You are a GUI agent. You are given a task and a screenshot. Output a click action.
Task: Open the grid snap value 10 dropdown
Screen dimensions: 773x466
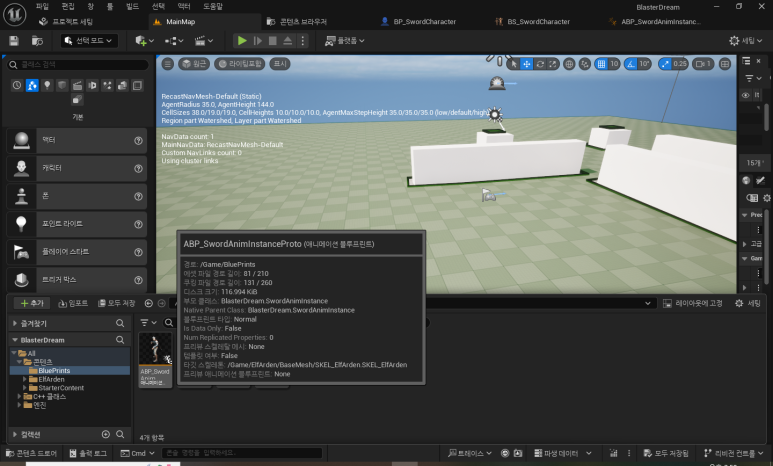coord(614,64)
